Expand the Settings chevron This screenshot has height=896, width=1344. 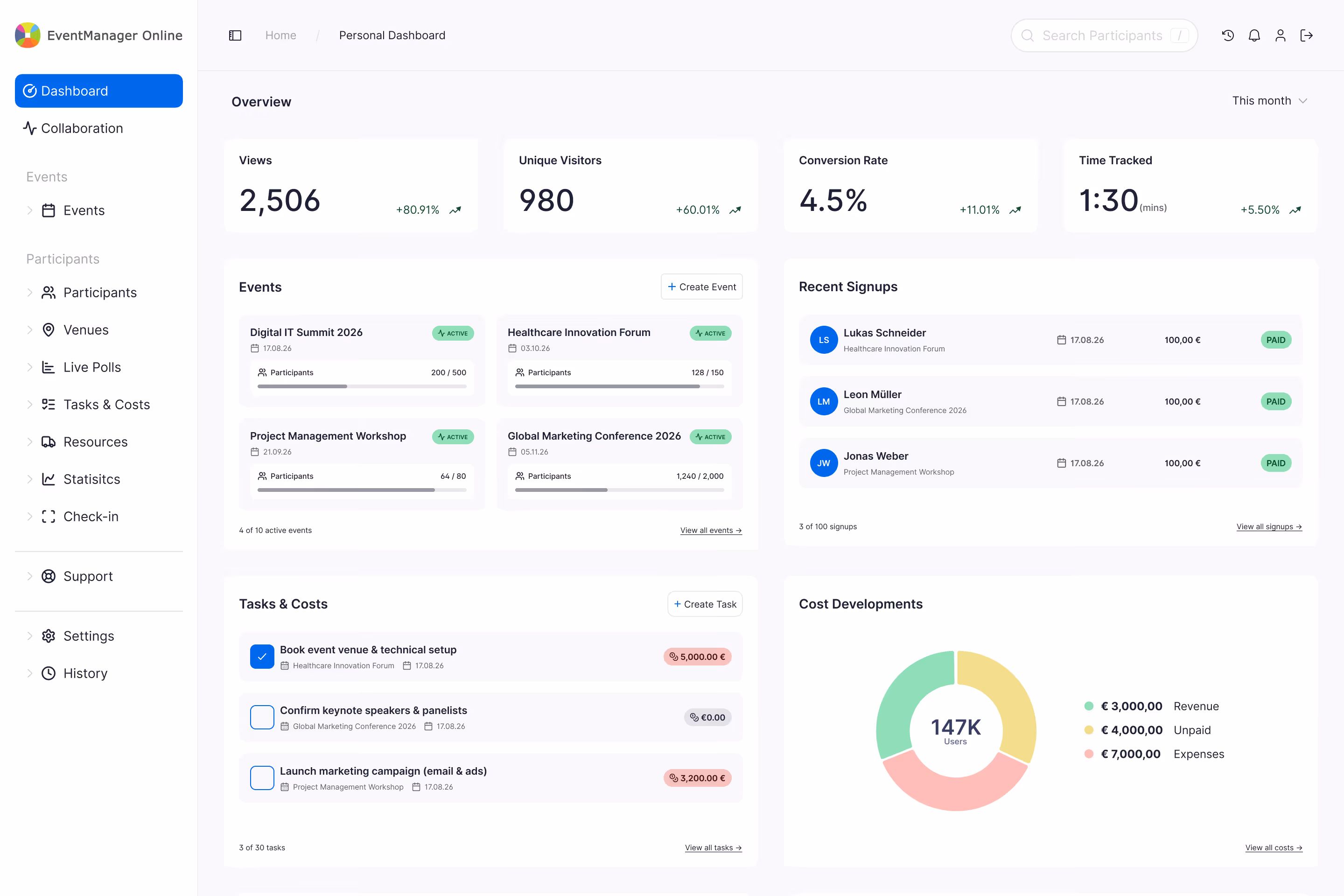pyautogui.click(x=30, y=636)
